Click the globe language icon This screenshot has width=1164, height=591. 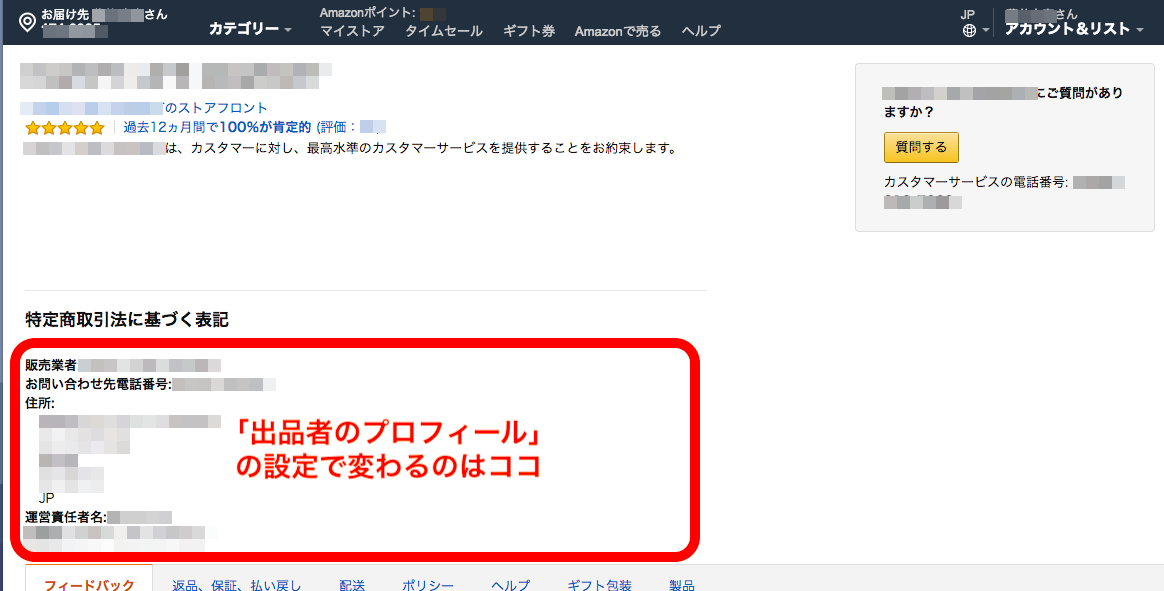[x=969, y=31]
